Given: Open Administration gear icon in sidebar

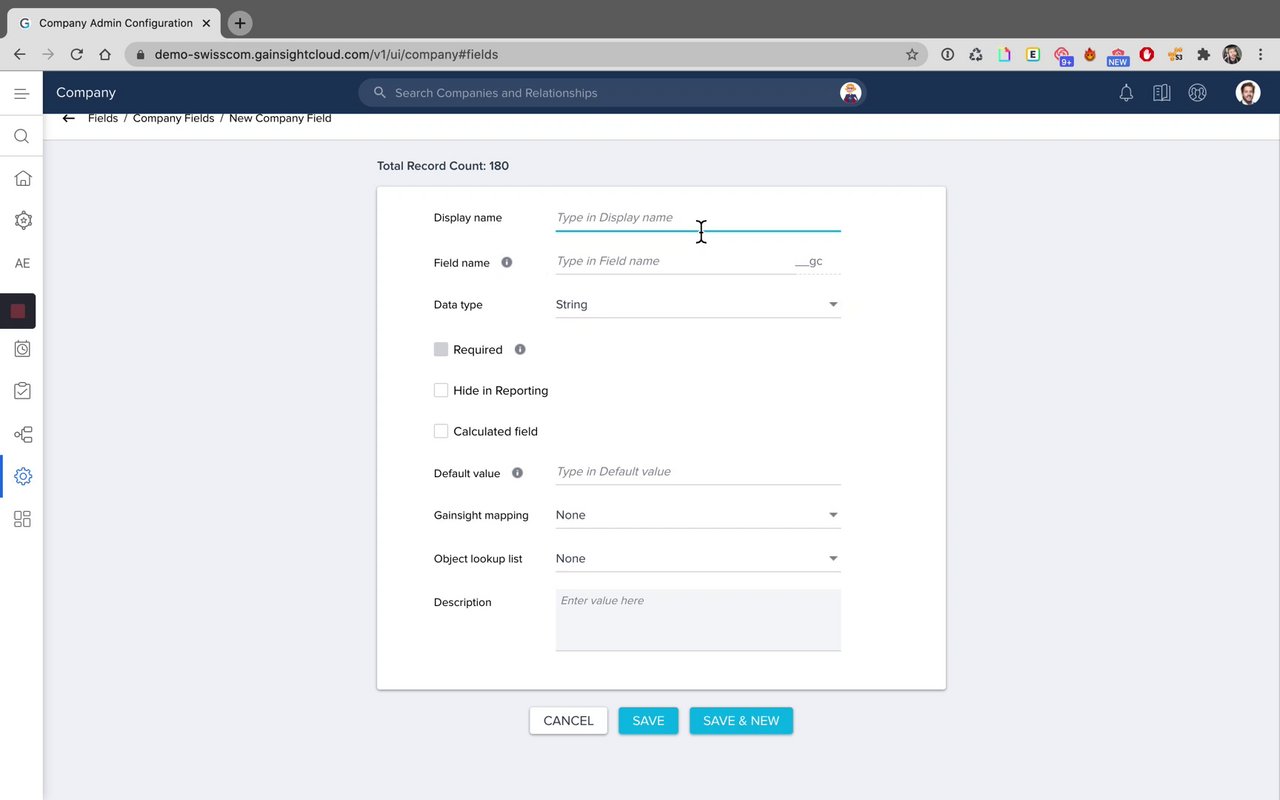Looking at the screenshot, I should coord(22,477).
